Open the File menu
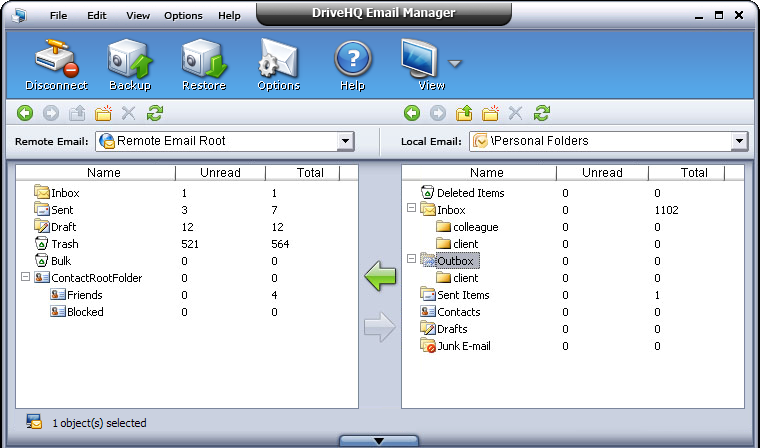Viewport: 760px width, 448px height. tap(59, 16)
